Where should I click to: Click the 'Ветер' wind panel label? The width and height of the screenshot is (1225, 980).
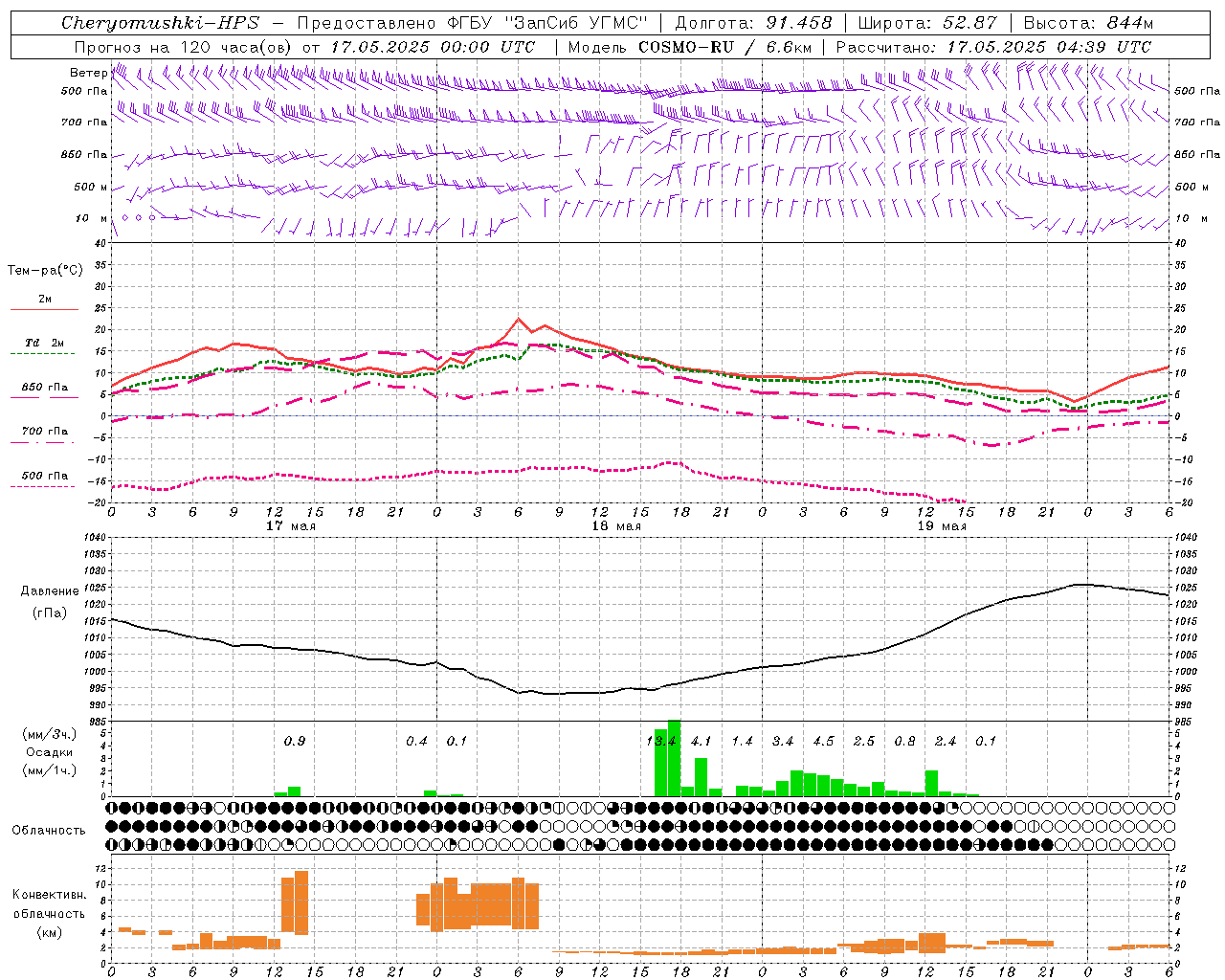[x=88, y=73]
